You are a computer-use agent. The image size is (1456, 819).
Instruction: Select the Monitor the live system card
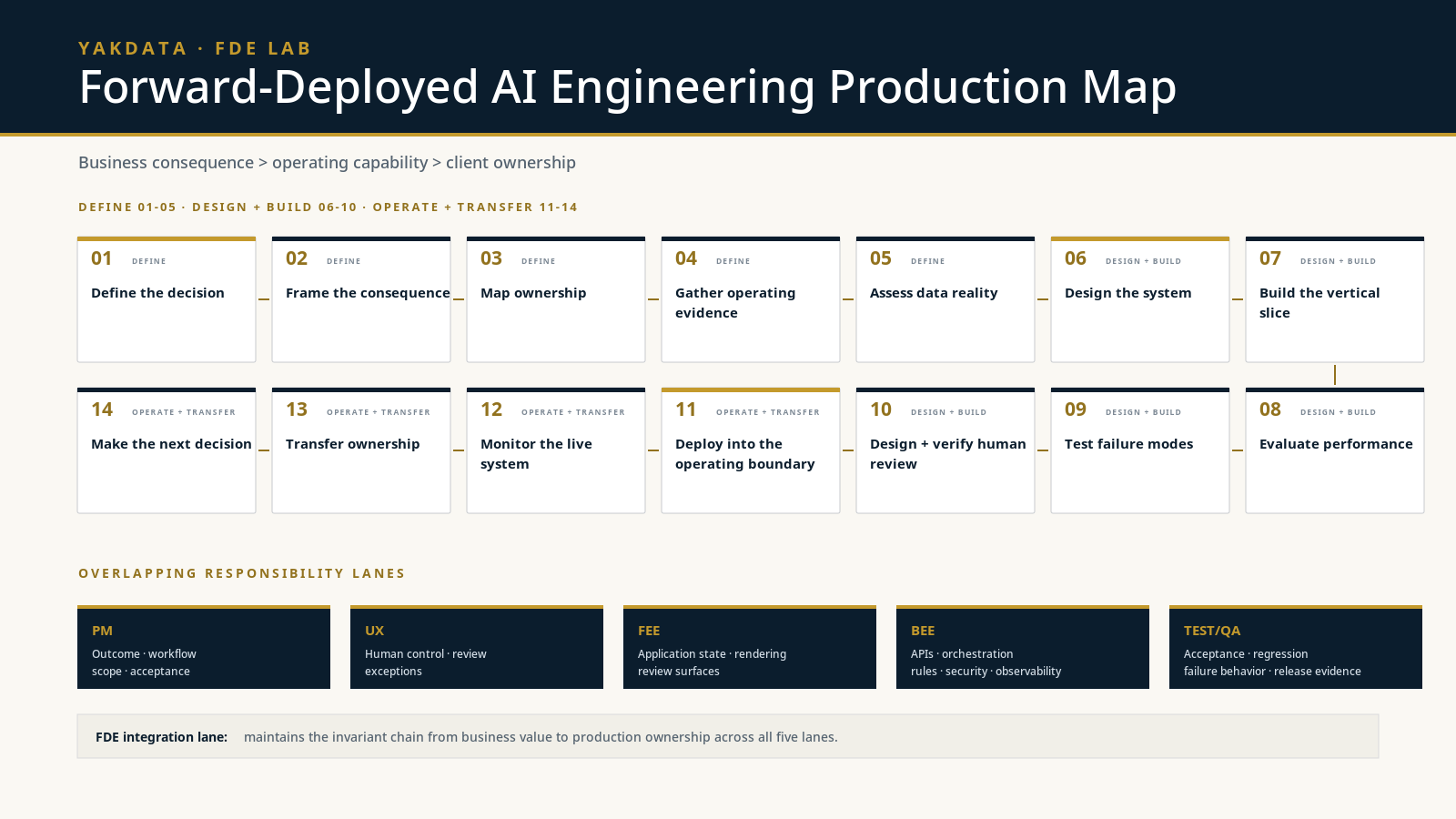coord(556,450)
